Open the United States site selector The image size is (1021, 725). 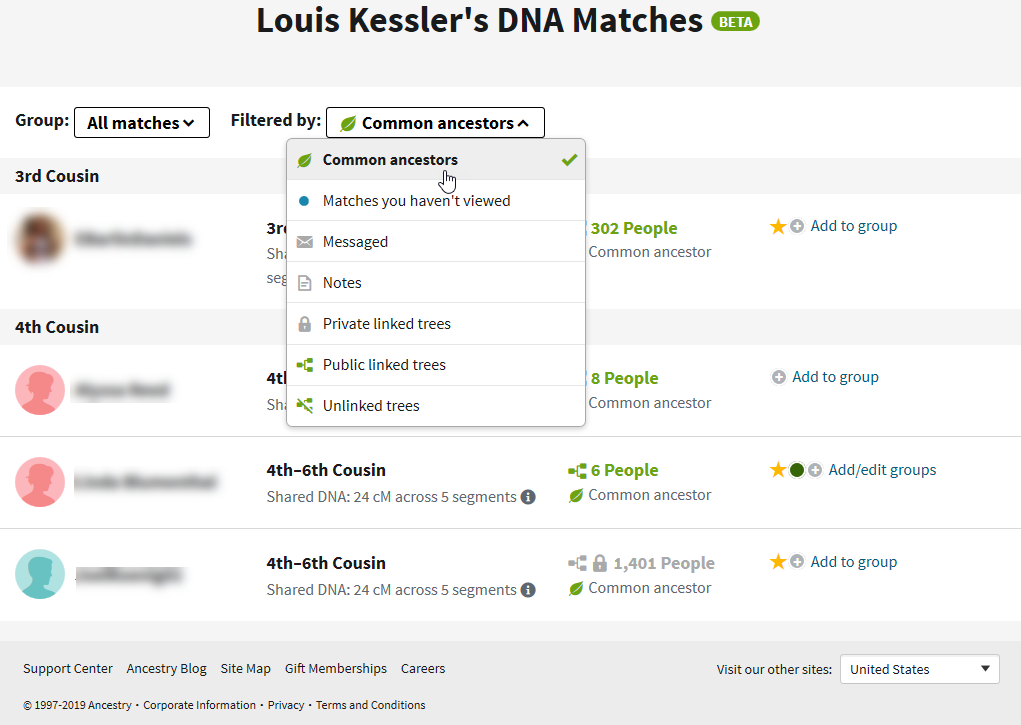click(x=919, y=669)
